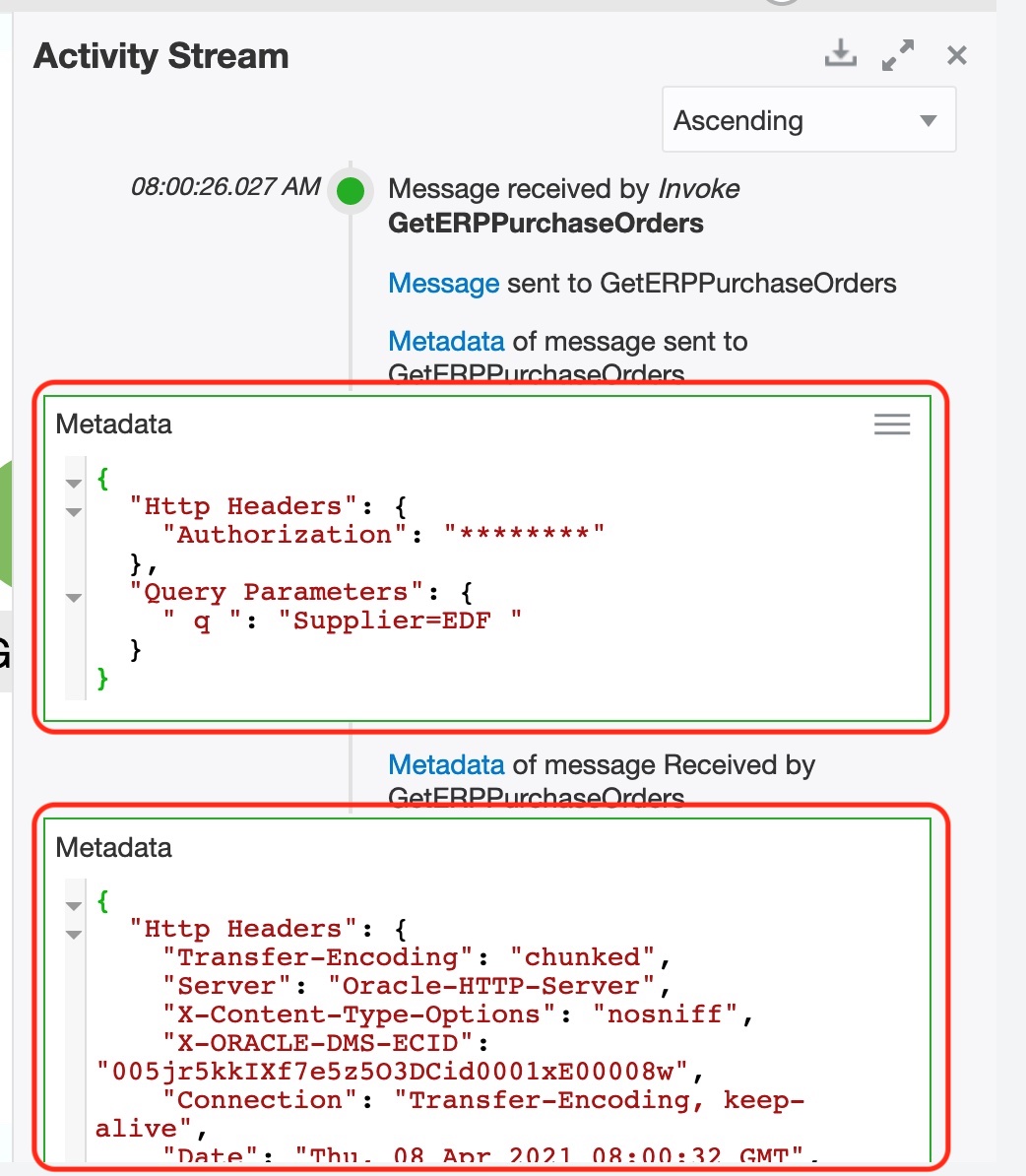
Task: Open the Message sent to GetERPPurchaseOrders link
Action: [443, 284]
